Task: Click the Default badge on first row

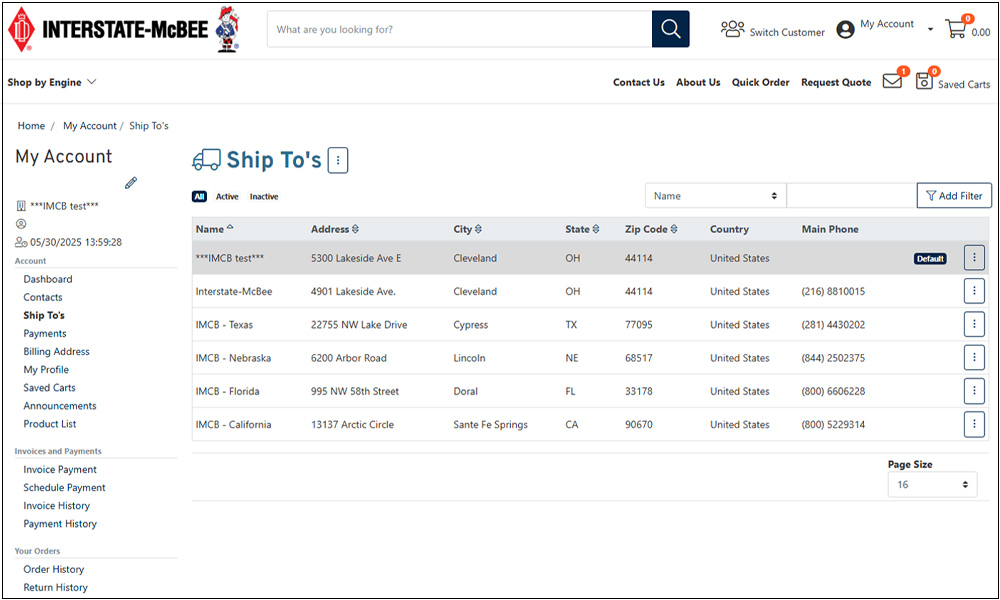Action: click(930, 258)
